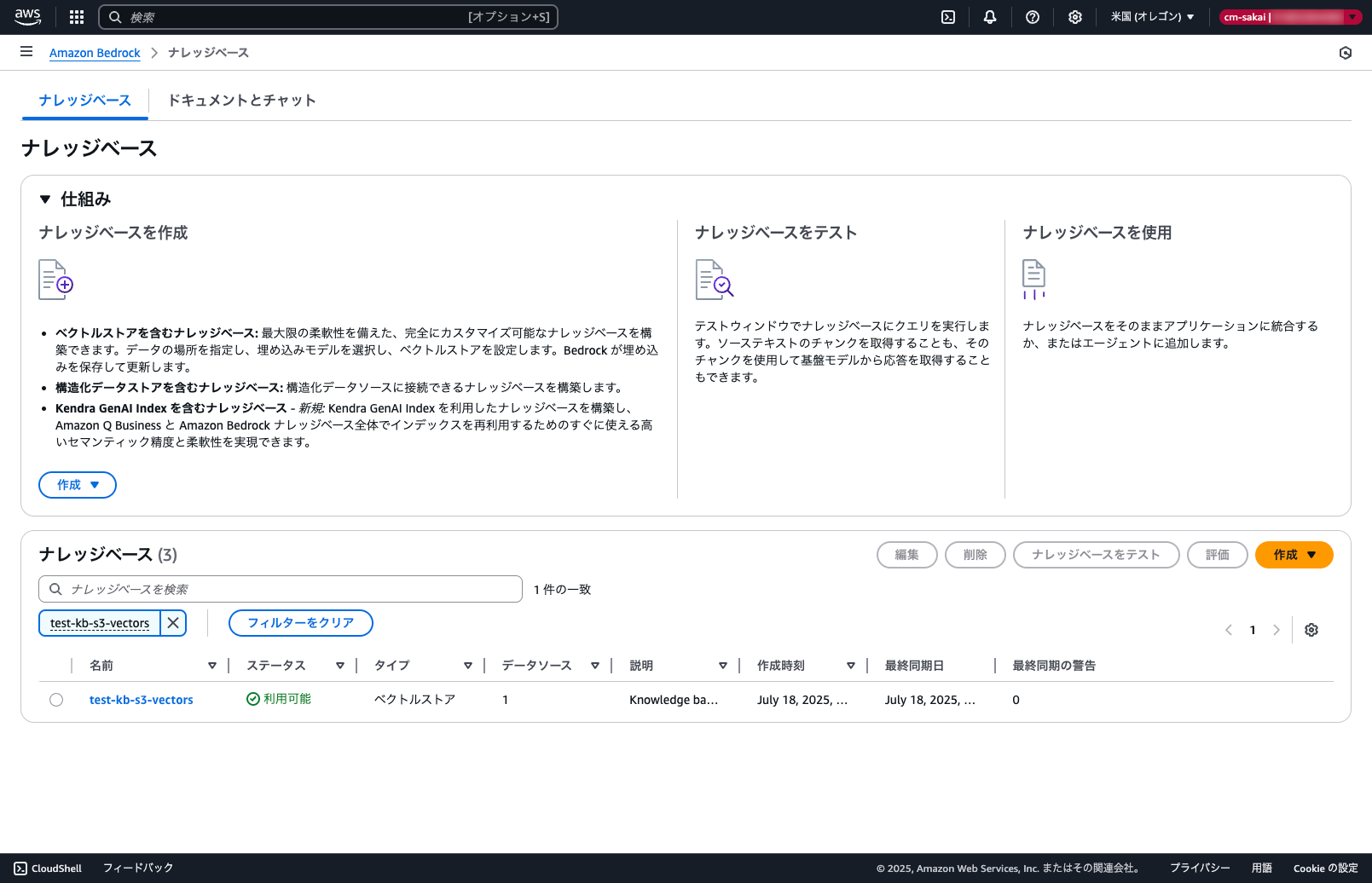Click the ナレッジベースをテスト button
1372x883 pixels.
point(1097,555)
